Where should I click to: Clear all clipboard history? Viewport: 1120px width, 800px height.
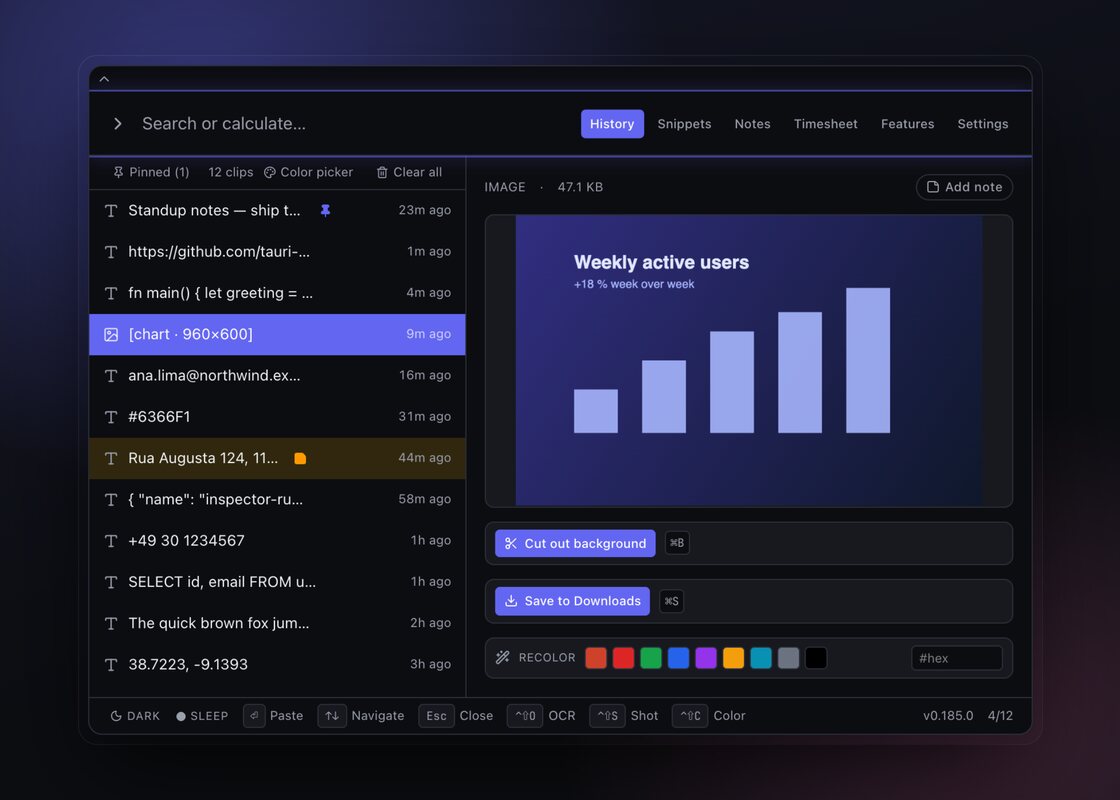tap(409, 172)
